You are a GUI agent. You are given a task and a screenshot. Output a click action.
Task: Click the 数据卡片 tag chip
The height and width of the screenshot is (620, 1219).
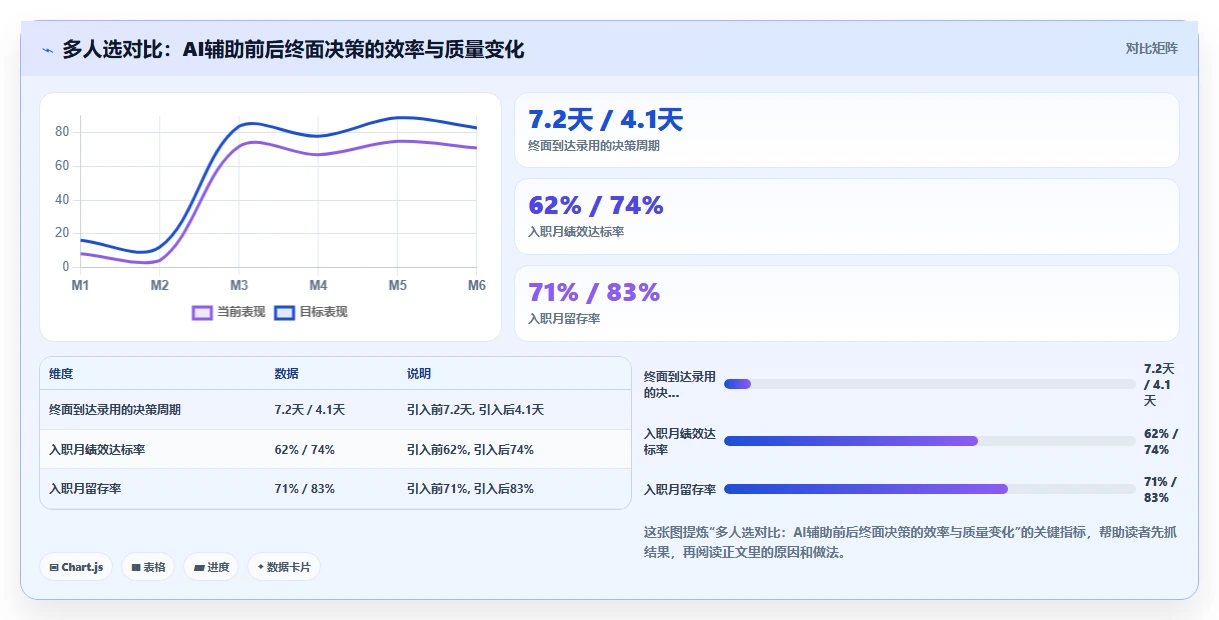click(284, 567)
